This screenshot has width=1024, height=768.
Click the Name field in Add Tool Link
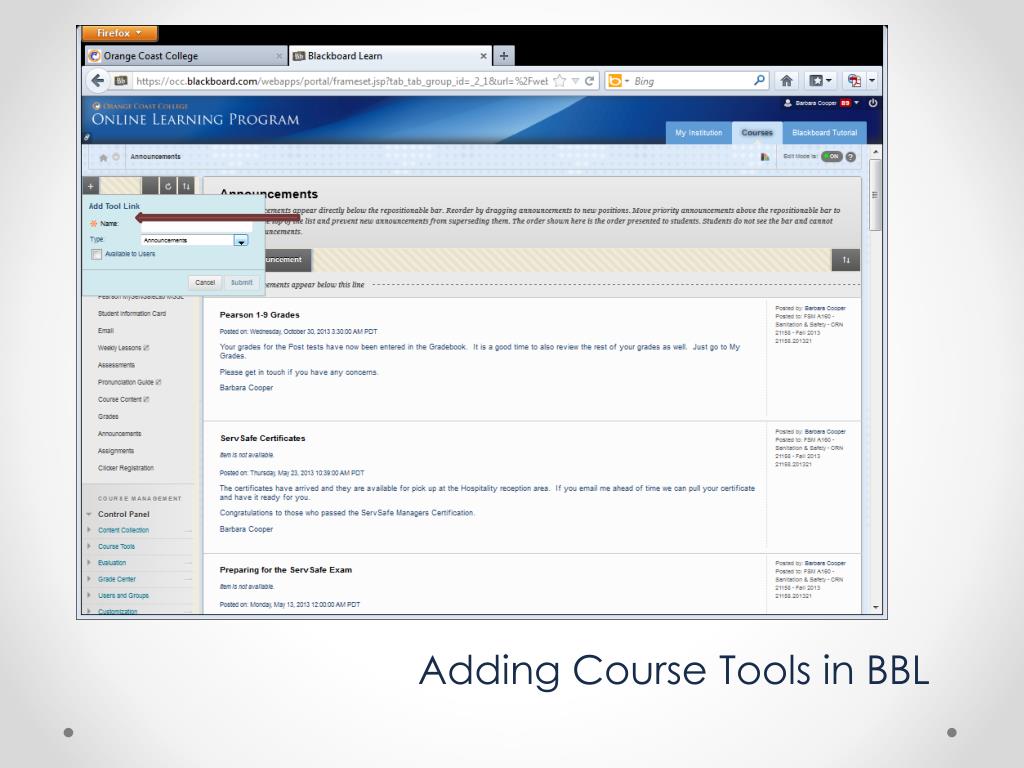coord(197,225)
